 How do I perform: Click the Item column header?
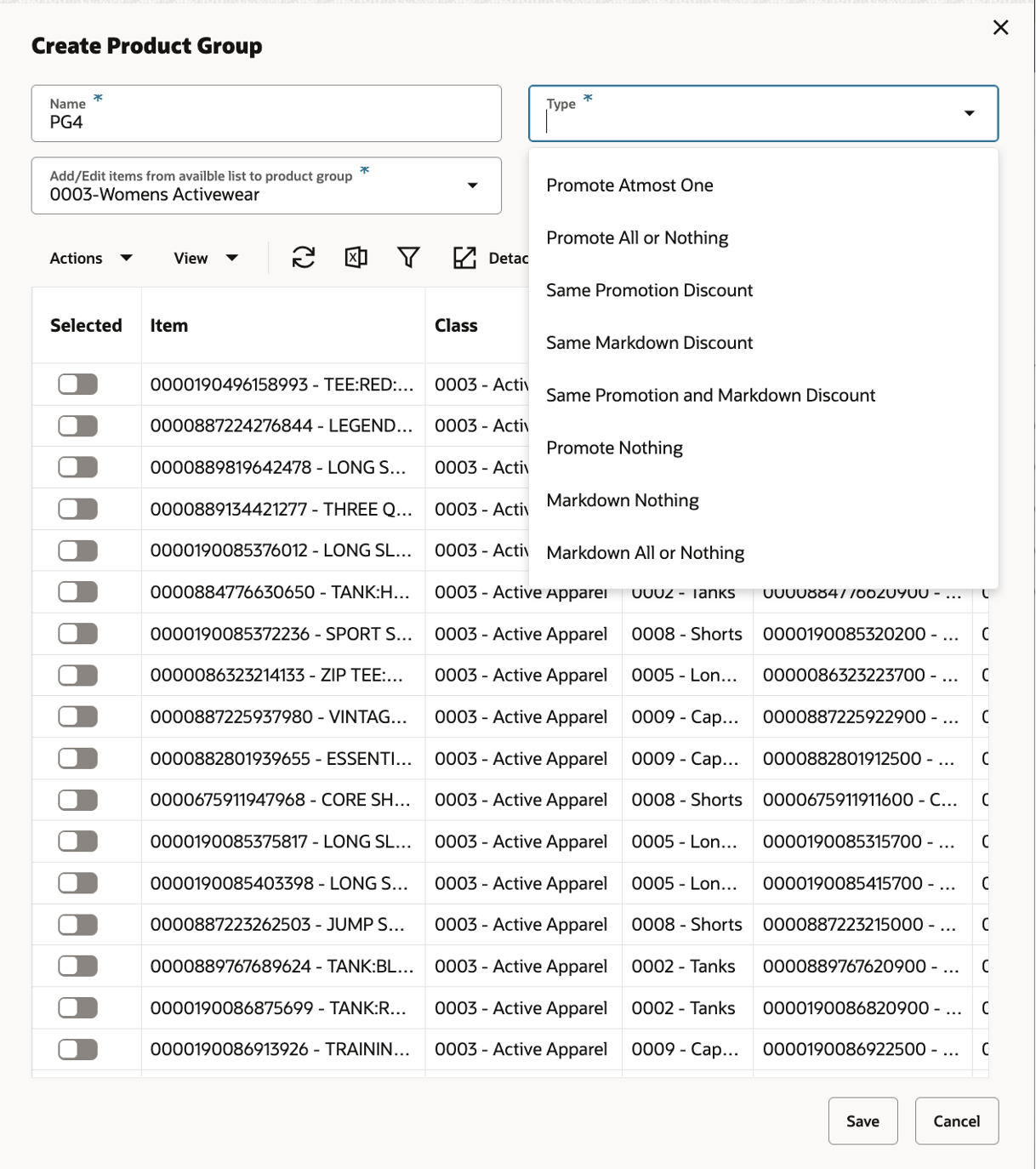283,326
